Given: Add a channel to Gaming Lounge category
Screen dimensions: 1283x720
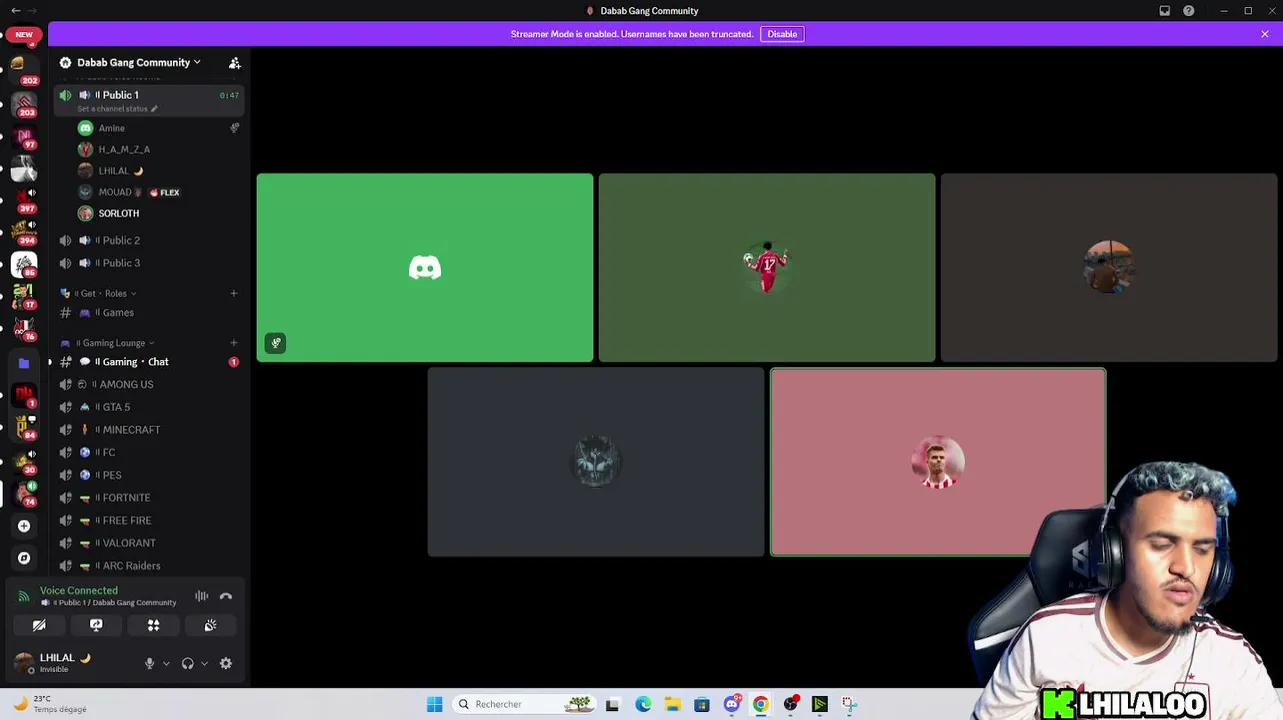Looking at the screenshot, I should pyautogui.click(x=234, y=343).
